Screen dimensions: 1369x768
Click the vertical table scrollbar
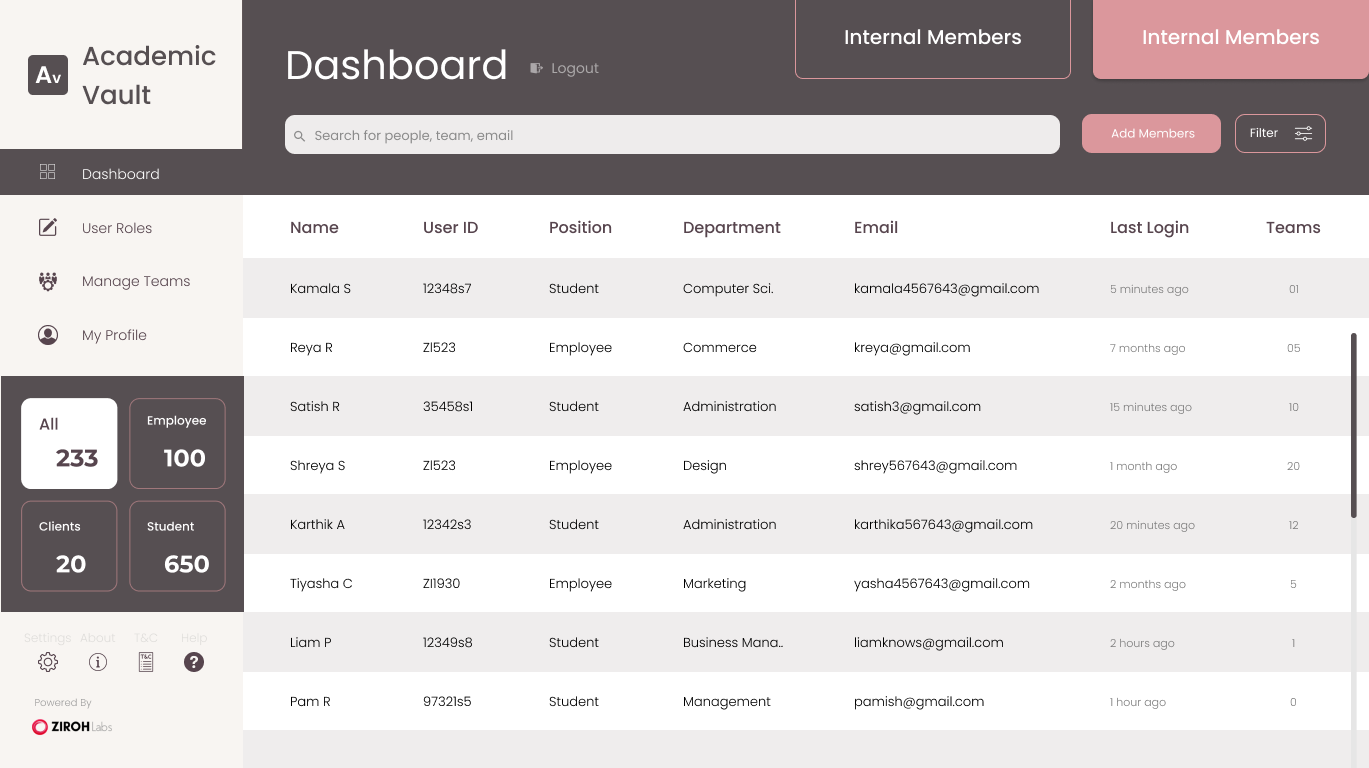(x=1354, y=425)
